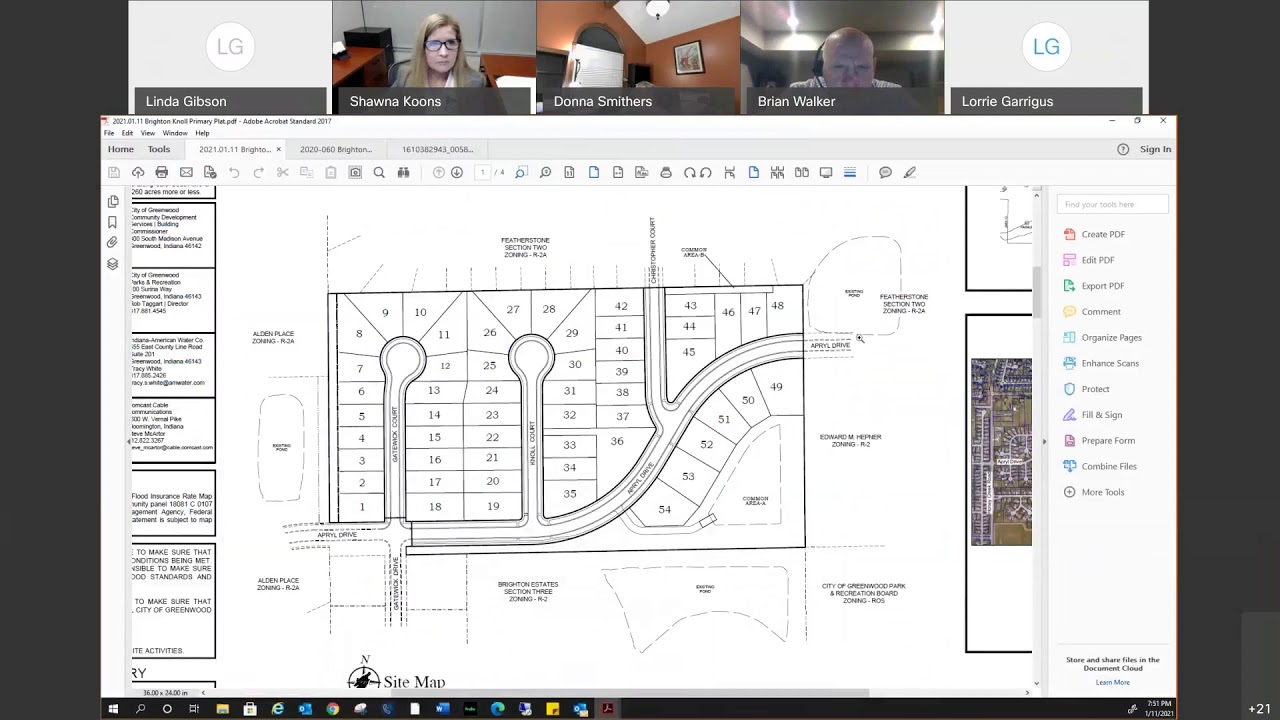Image resolution: width=1280 pixels, height=720 pixels.
Task: Open the Help menu
Action: 202,133
